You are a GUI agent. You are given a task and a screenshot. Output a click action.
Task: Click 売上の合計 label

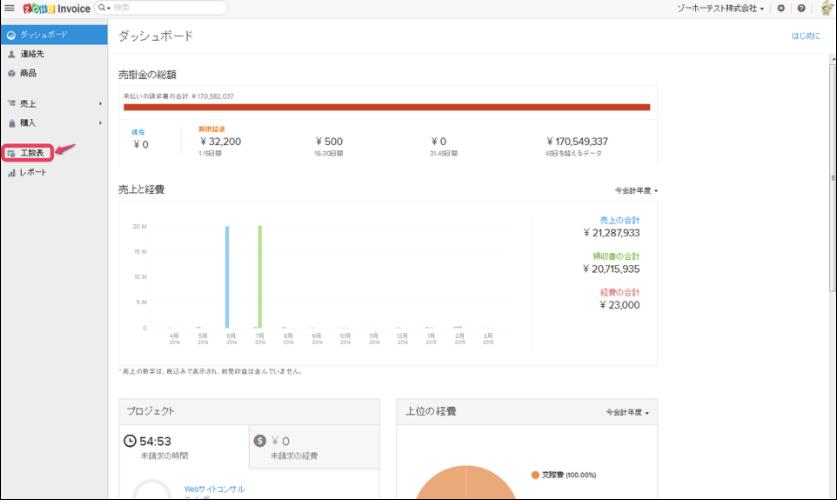[x=619, y=220]
